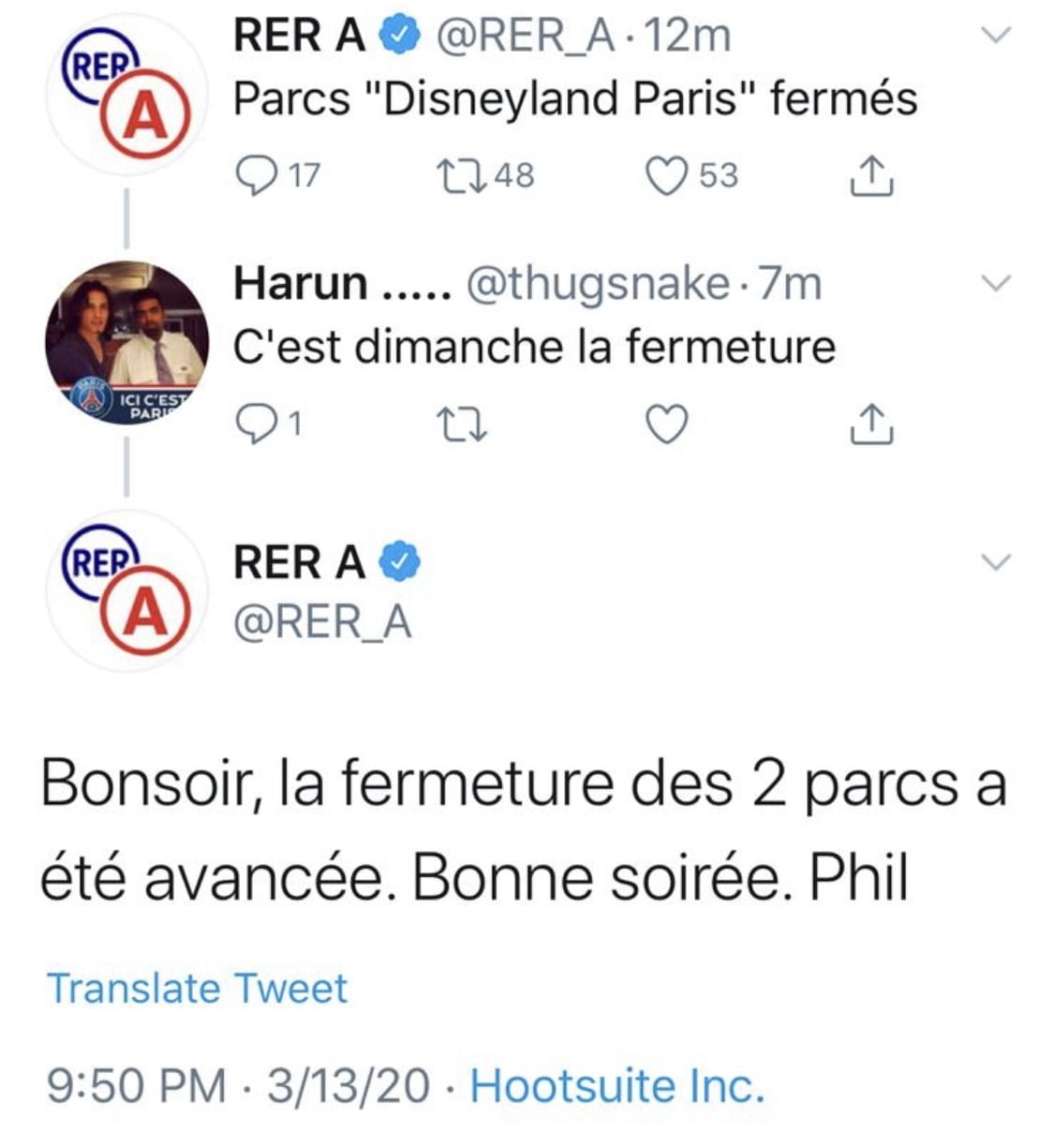Click the 9:50 PM timestamp
This screenshot has width=1054, height=1148.
pyautogui.click(x=137, y=1085)
